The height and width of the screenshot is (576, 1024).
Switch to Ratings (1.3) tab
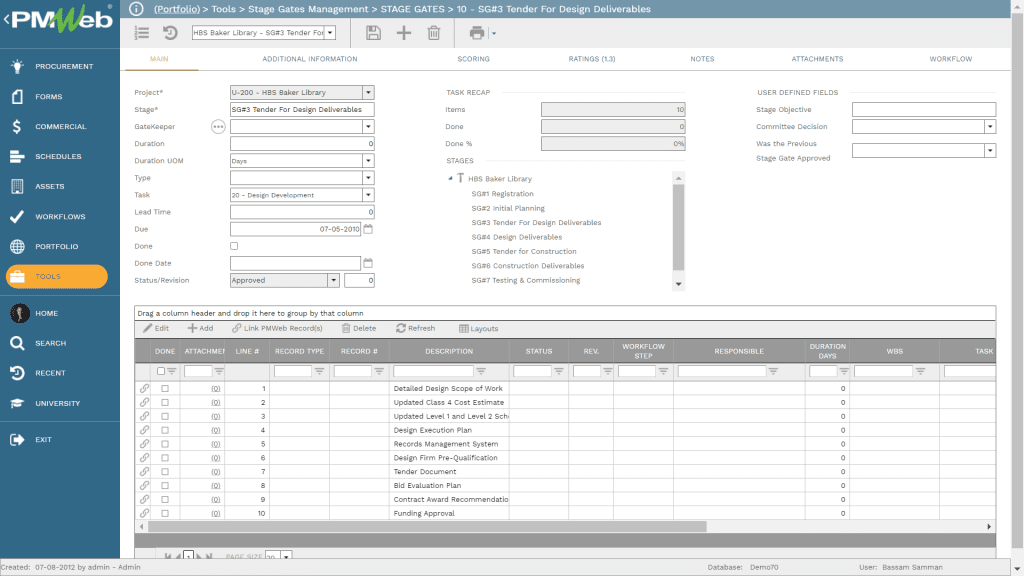592,59
